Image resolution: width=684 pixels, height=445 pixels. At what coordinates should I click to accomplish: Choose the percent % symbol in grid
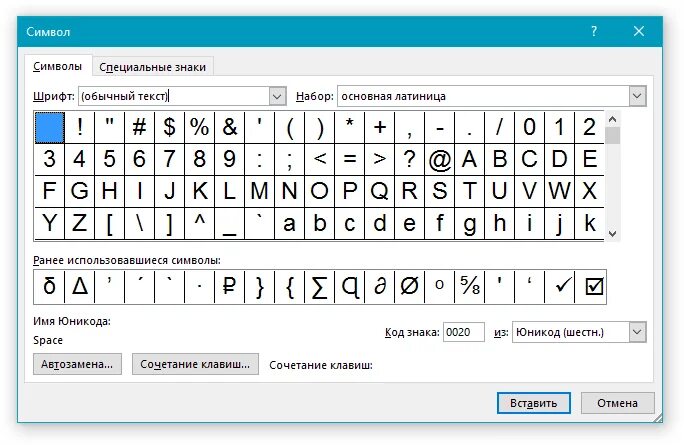tap(200, 127)
